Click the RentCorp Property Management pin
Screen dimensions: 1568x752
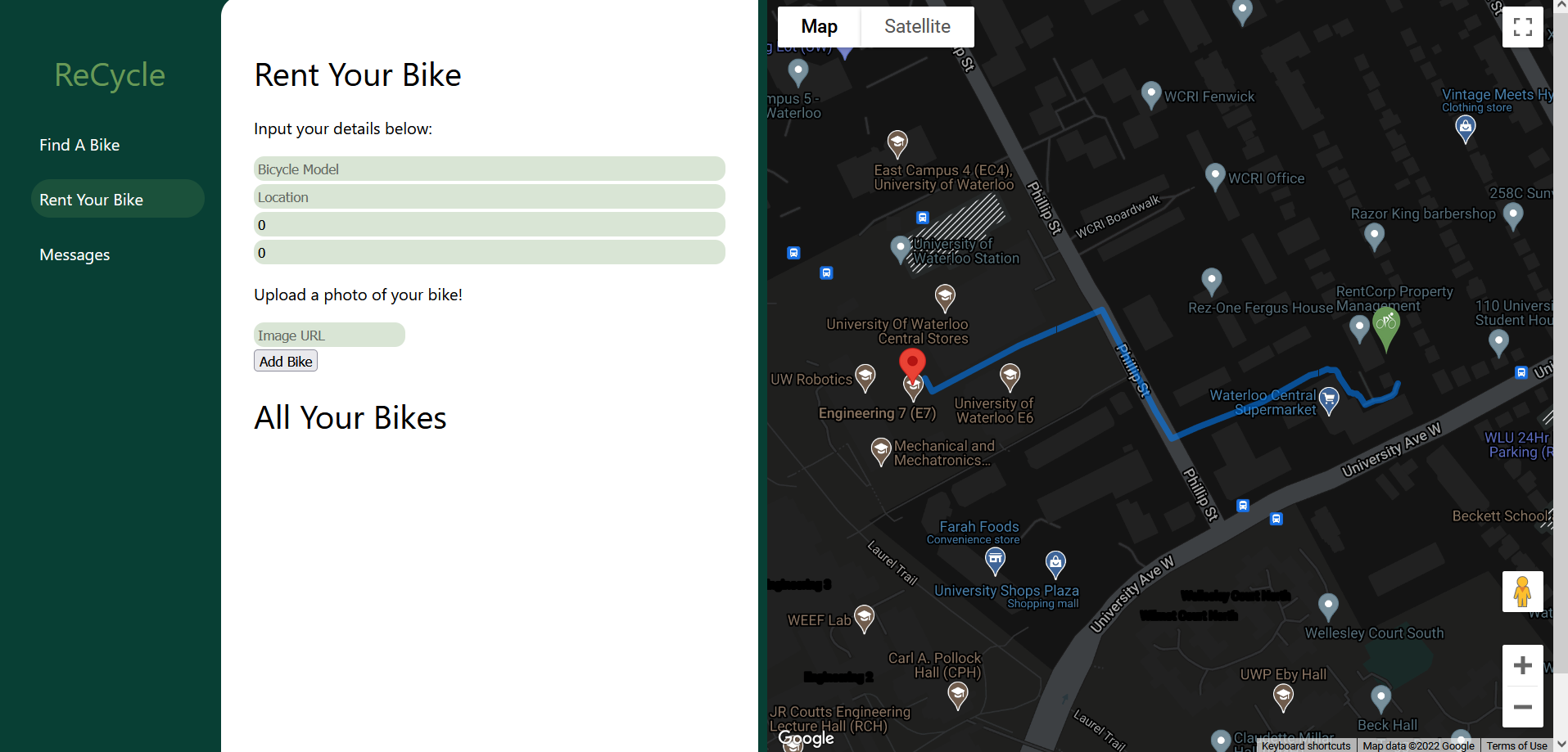pos(1359,329)
